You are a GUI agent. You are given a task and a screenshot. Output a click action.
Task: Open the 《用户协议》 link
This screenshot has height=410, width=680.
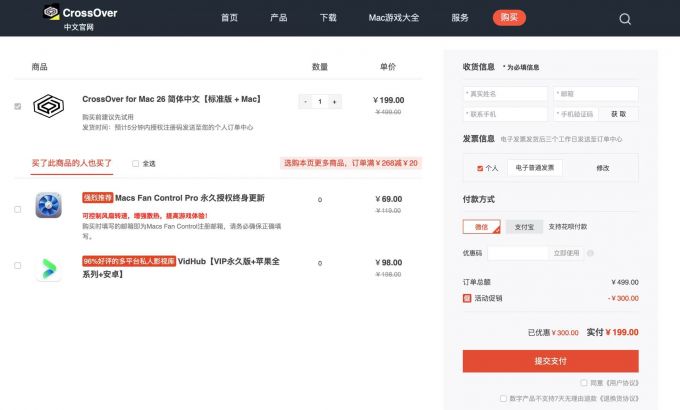pos(622,383)
